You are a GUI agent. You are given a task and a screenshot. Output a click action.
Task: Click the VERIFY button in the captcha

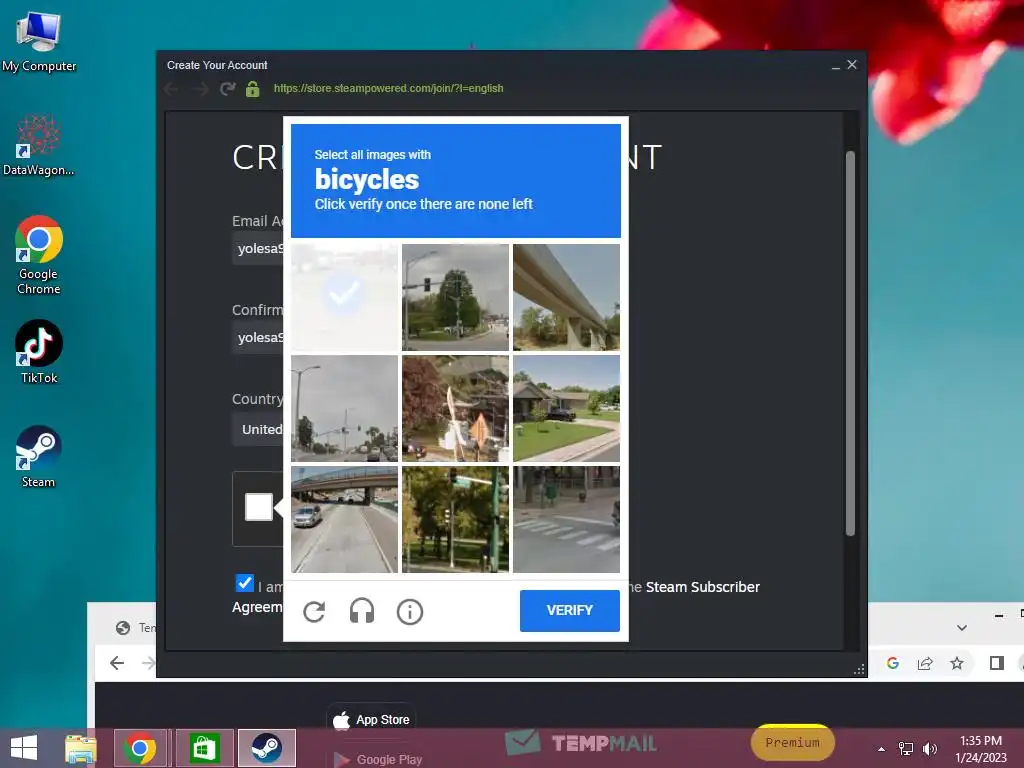point(569,611)
